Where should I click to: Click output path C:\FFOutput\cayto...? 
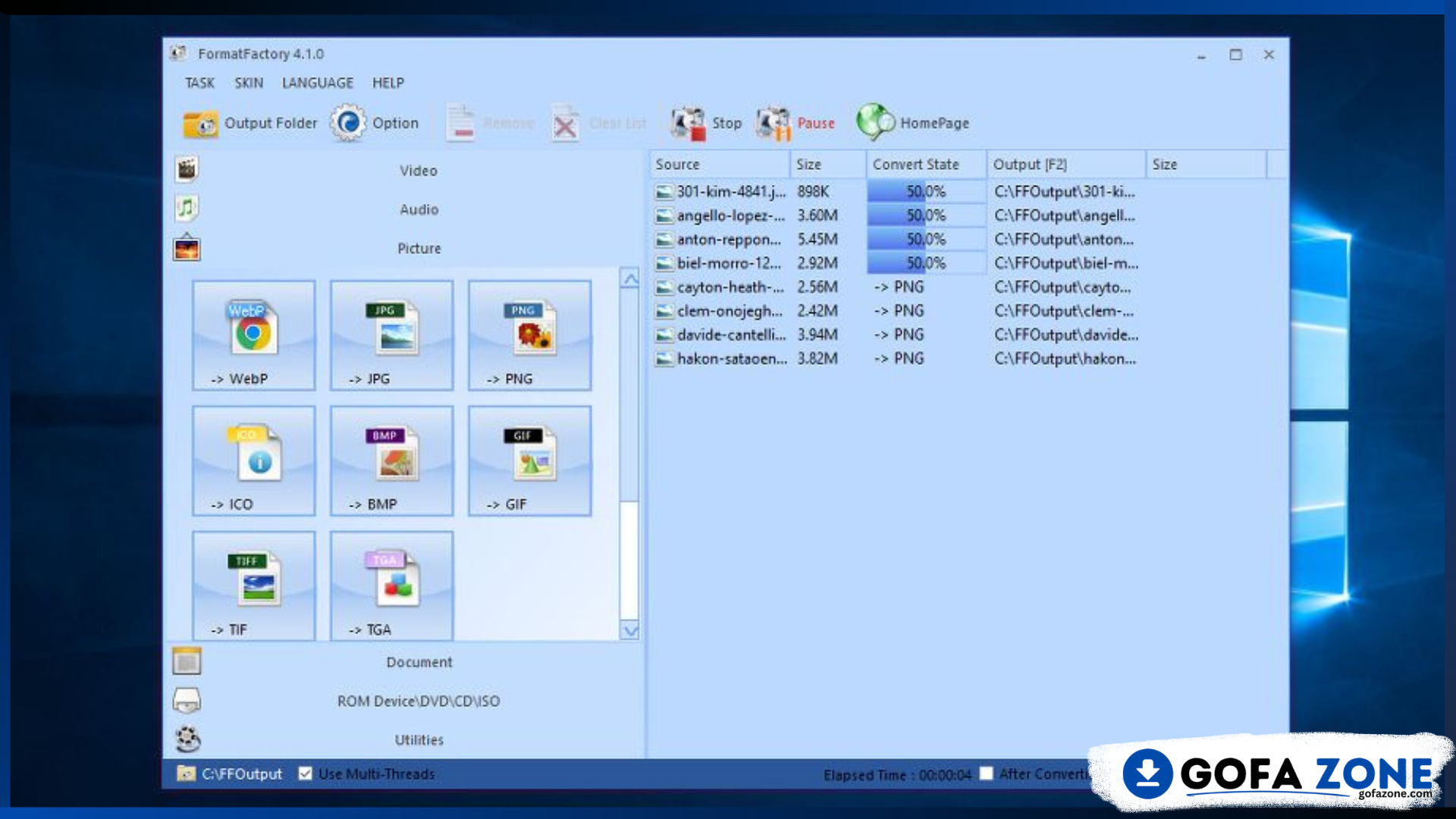1062,287
